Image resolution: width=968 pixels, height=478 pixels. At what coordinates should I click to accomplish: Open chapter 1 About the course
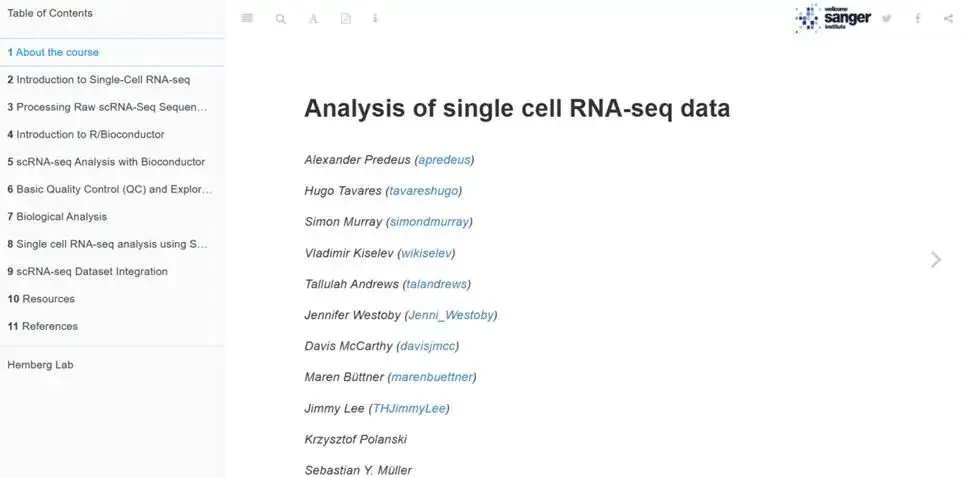pyautogui.click(x=57, y=52)
